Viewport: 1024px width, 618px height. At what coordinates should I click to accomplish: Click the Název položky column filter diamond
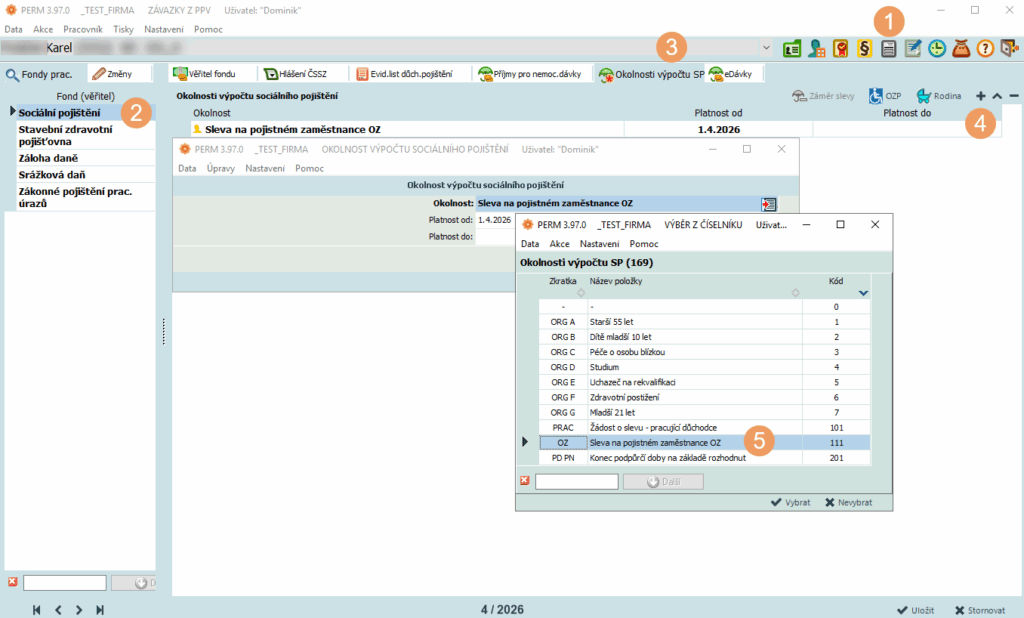click(x=795, y=293)
